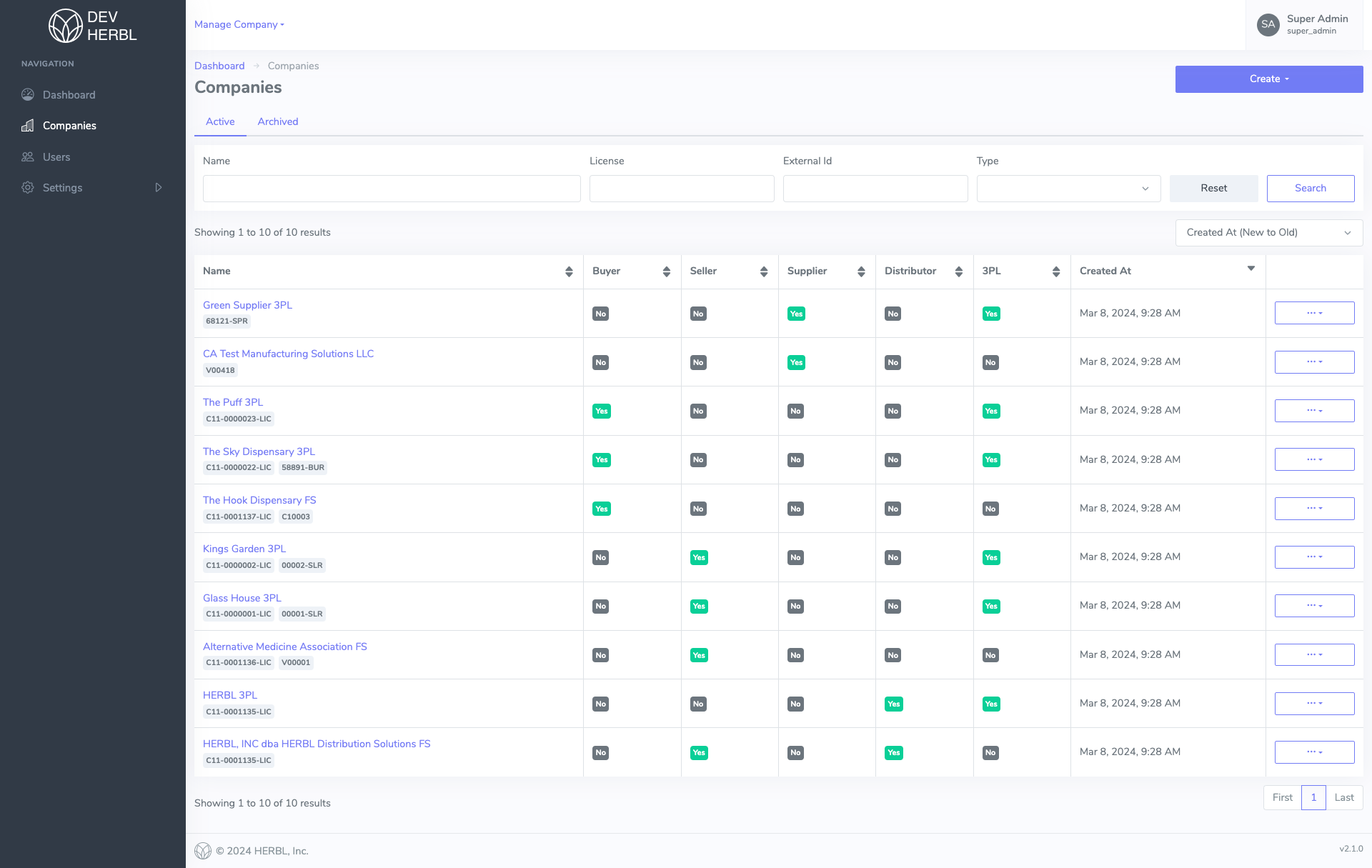Open Users in sidebar navigation

pyautogui.click(x=56, y=156)
